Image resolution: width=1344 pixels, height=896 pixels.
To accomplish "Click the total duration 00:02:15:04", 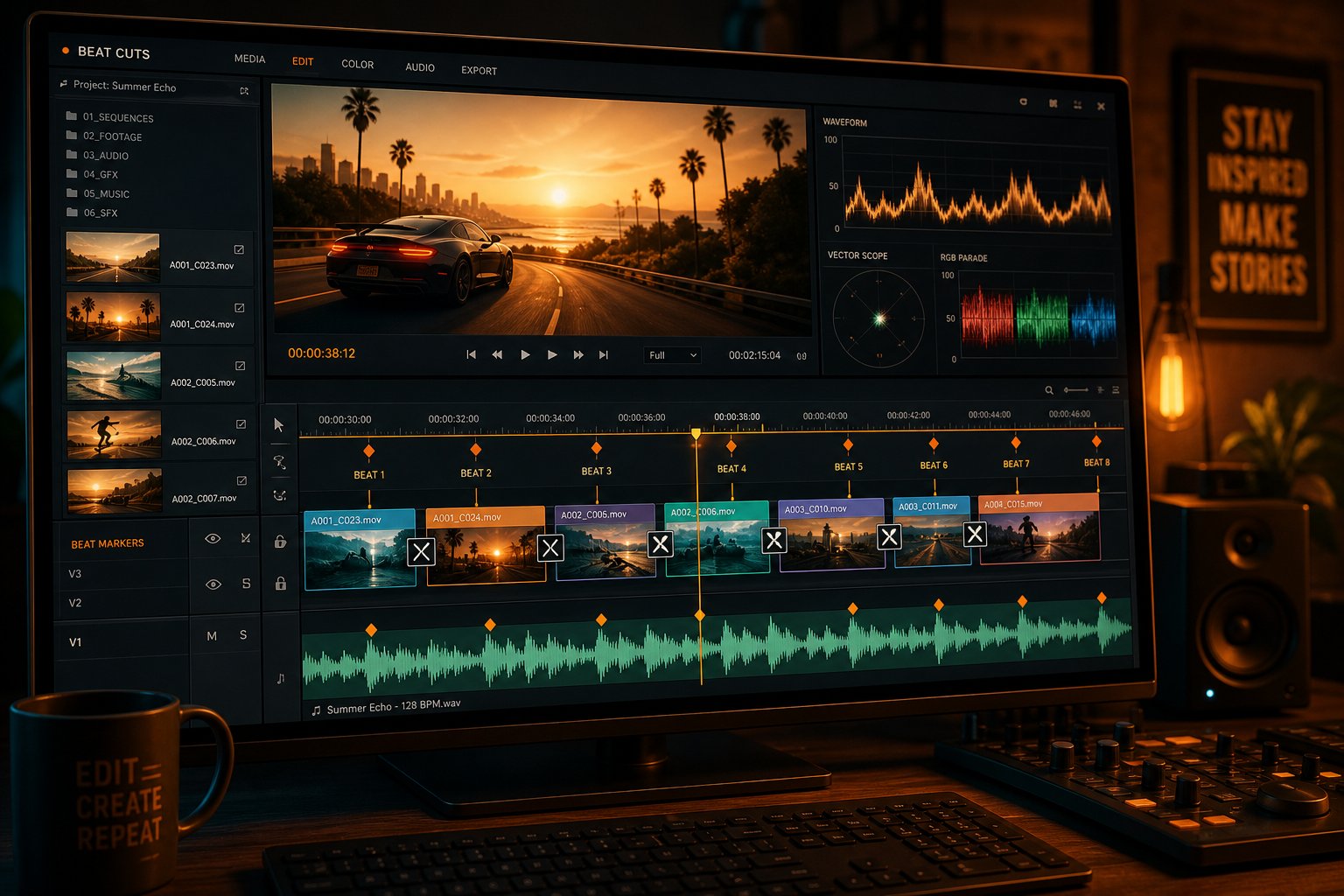I will 754,355.
